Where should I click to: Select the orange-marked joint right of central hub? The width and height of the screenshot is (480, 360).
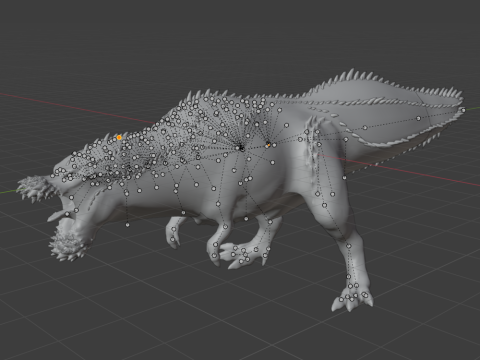point(269,145)
